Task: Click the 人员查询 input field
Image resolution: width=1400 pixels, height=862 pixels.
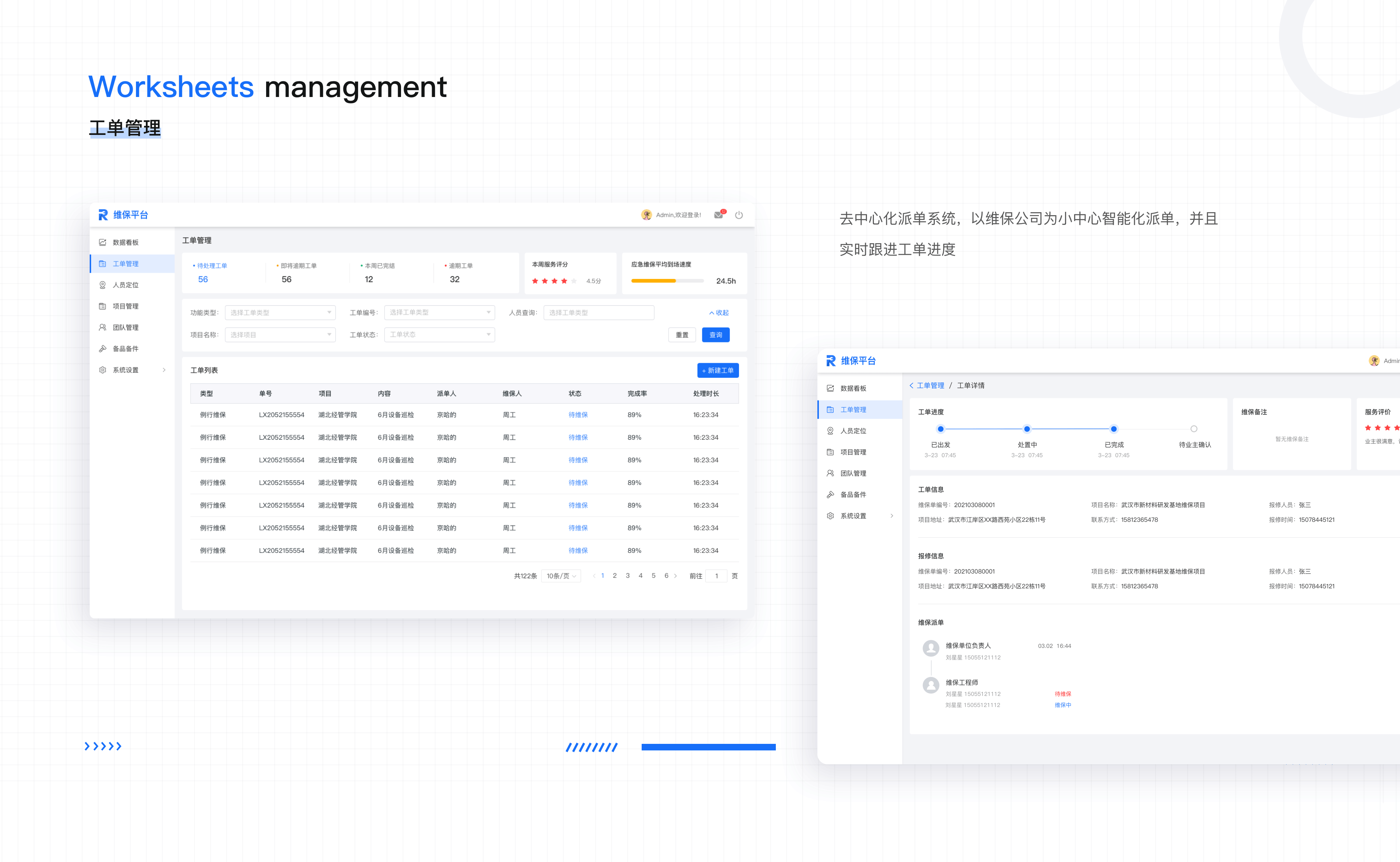Action: tap(599, 312)
